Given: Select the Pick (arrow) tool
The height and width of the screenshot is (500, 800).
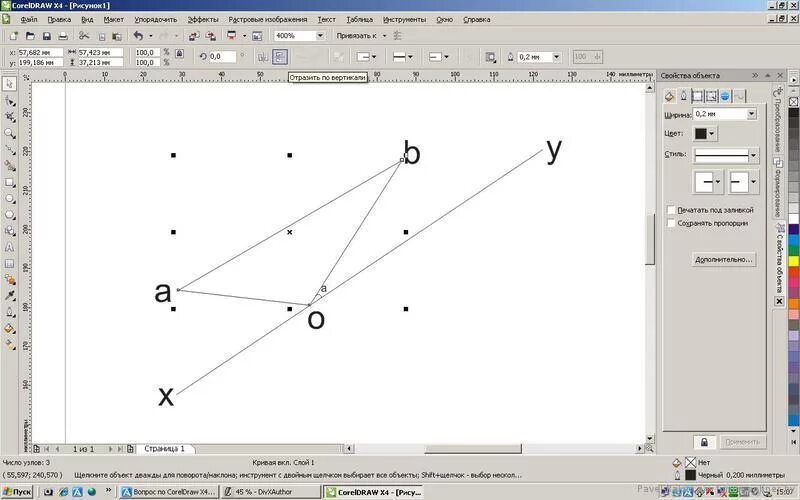Looking at the screenshot, I should pyautogui.click(x=10, y=84).
